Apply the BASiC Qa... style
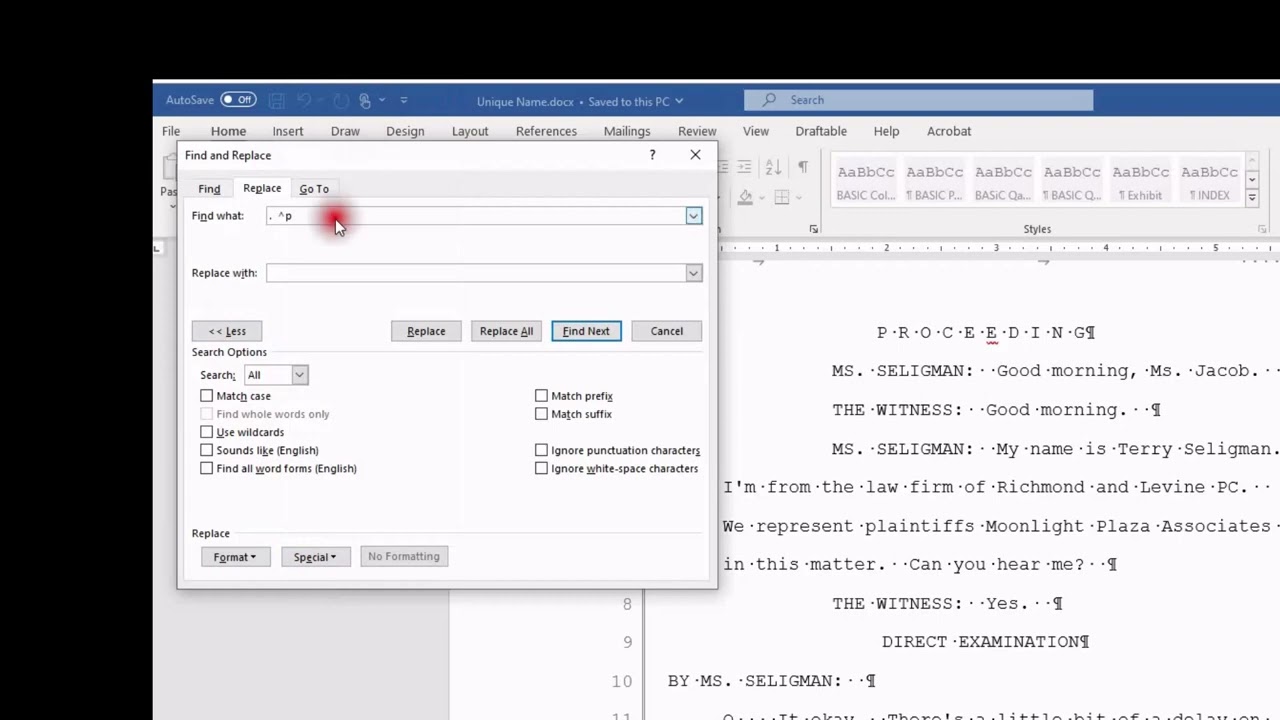The width and height of the screenshot is (1280, 720). coord(1003,181)
